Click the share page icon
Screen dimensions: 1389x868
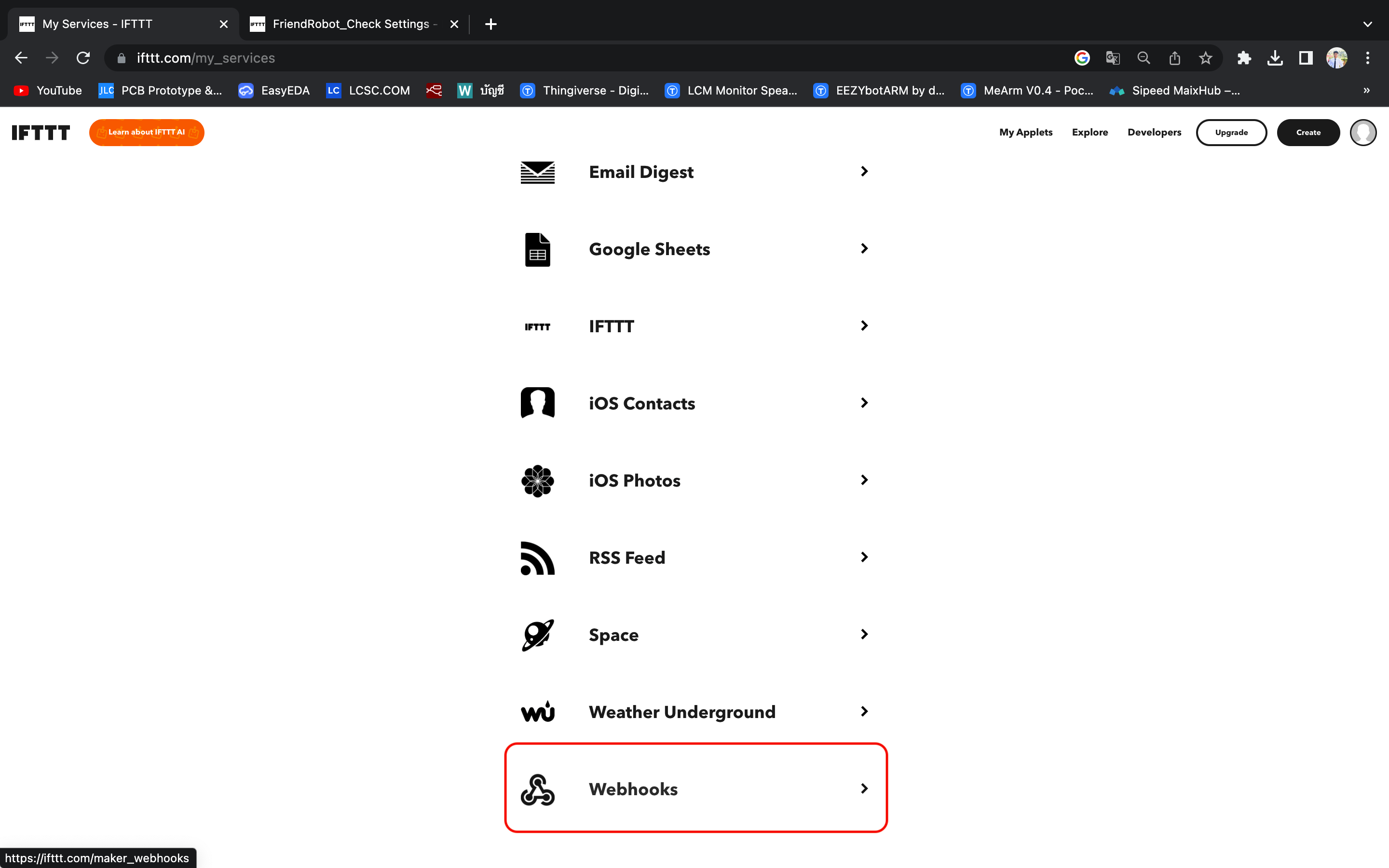tap(1174, 58)
